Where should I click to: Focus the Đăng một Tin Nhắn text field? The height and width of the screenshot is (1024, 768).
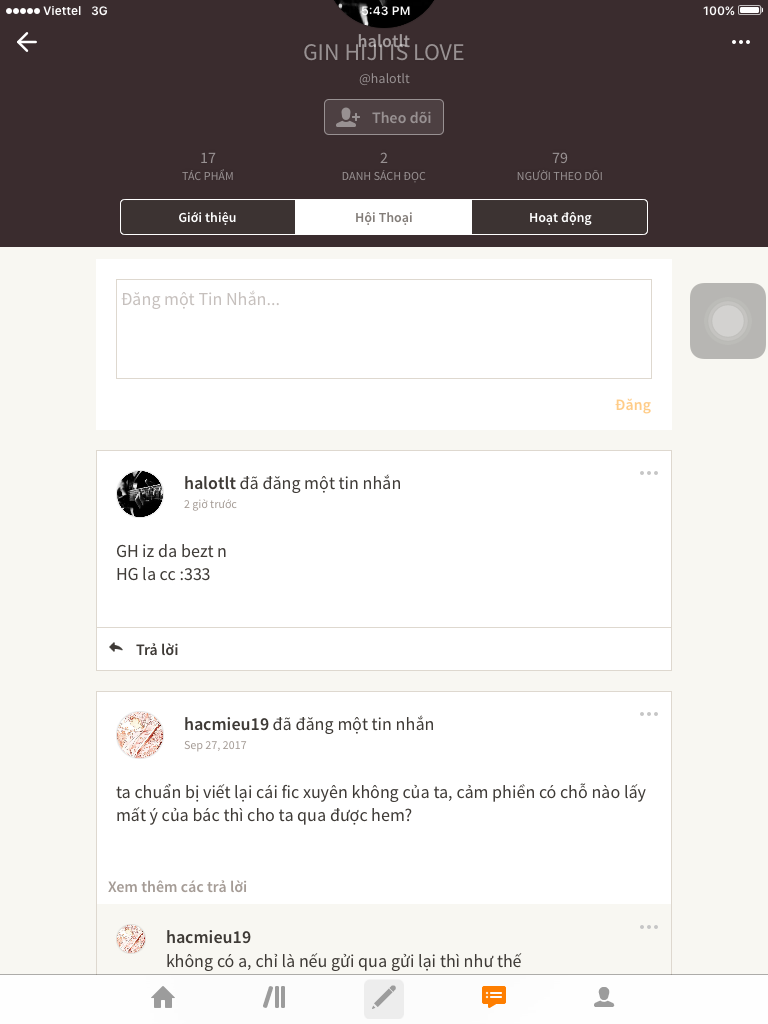point(384,329)
